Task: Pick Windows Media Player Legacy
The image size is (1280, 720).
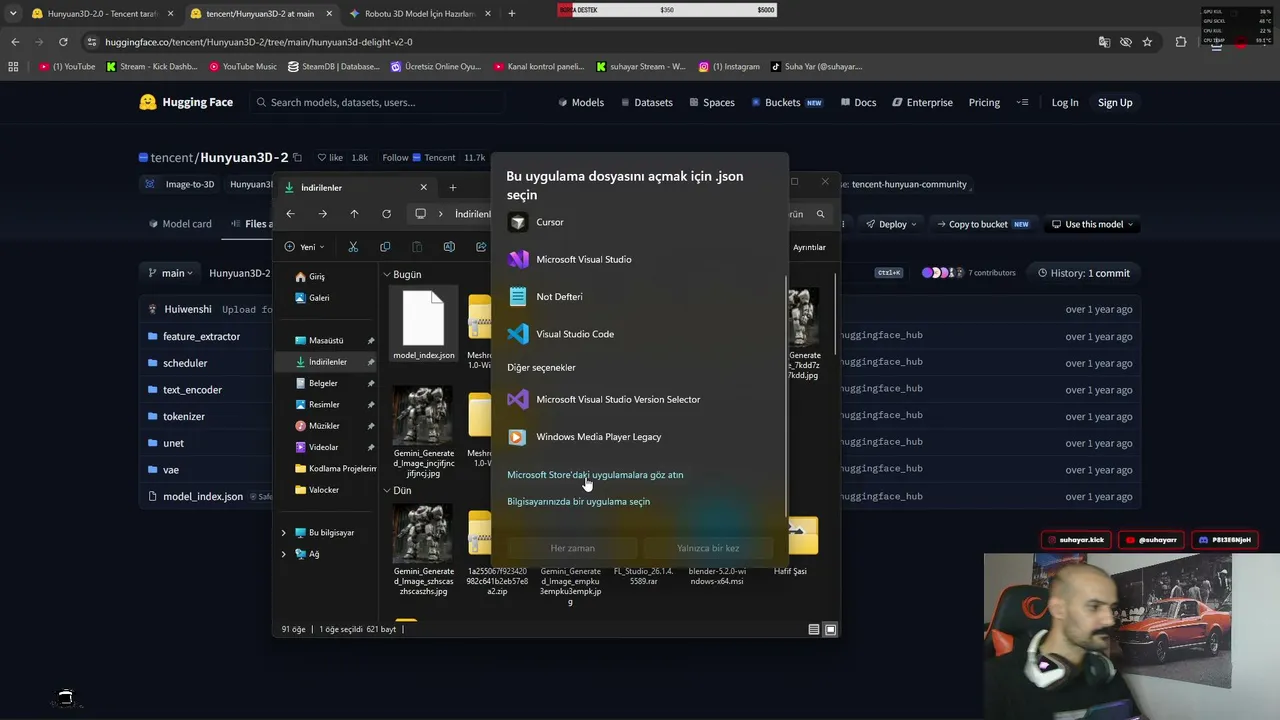Action: [x=640, y=437]
